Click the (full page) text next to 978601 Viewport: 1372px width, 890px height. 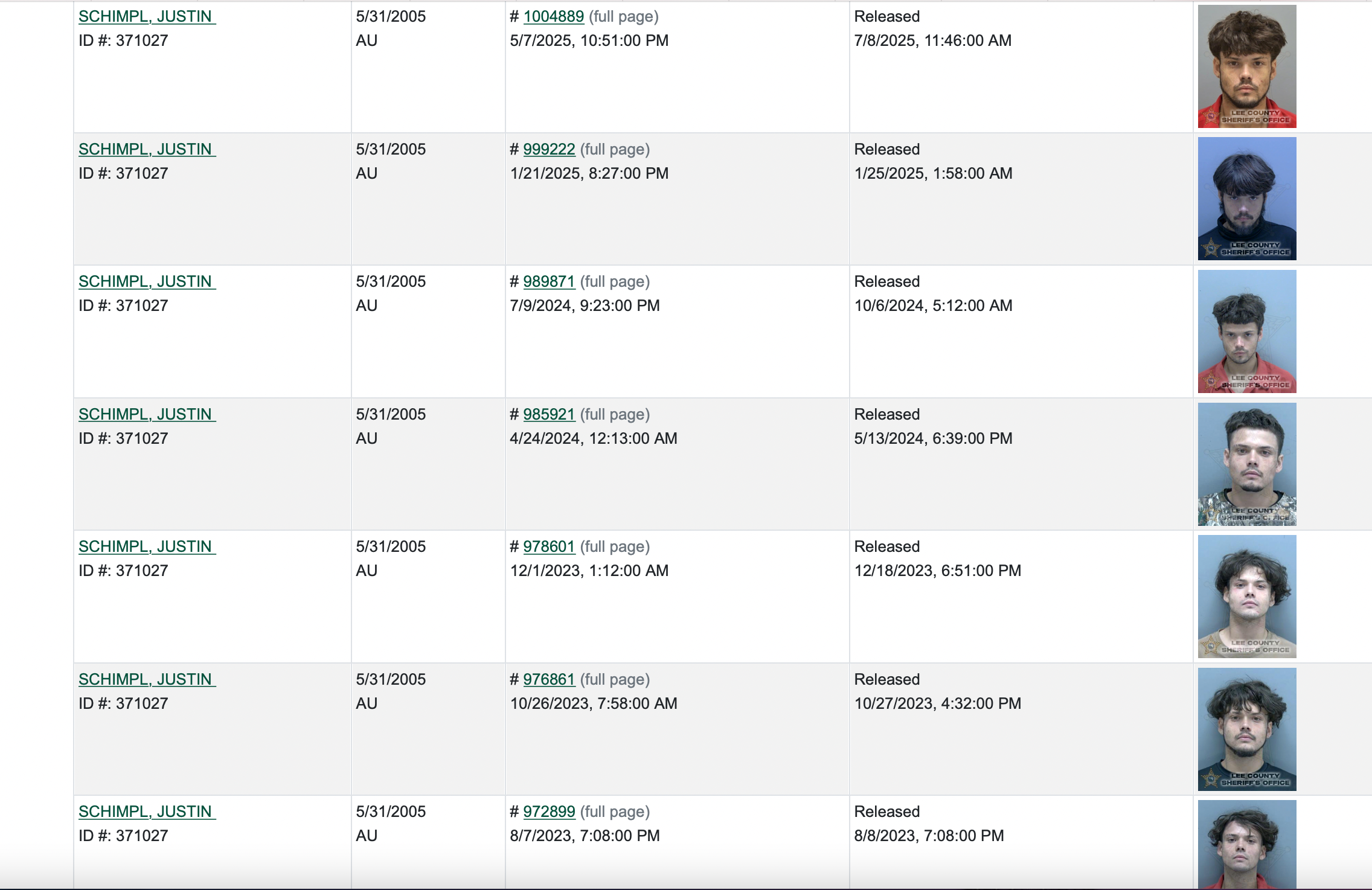pyautogui.click(x=615, y=546)
